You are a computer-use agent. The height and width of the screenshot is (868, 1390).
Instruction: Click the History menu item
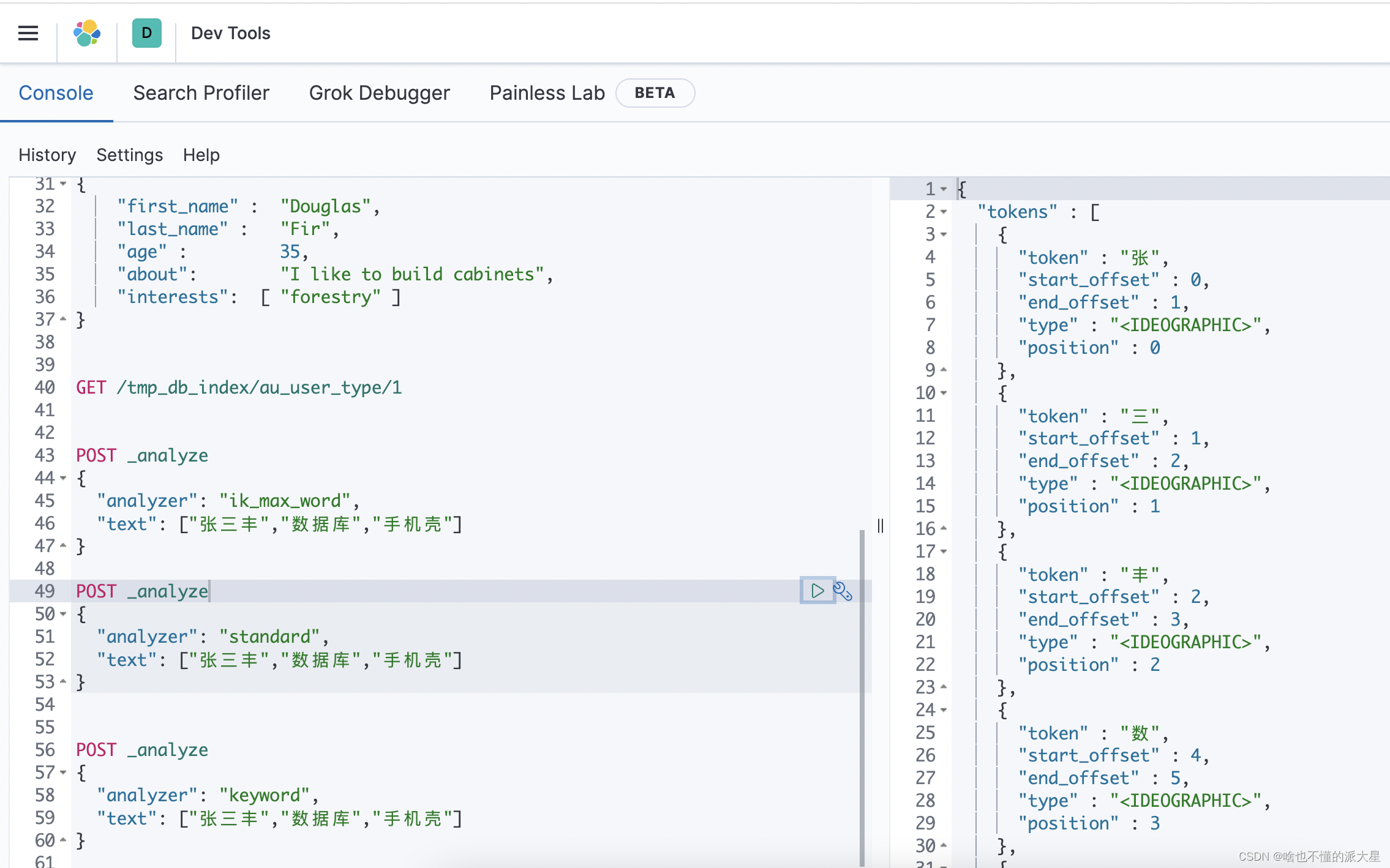point(47,155)
